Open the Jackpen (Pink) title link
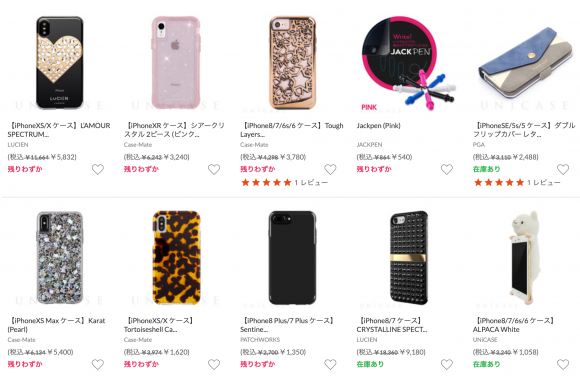 (378, 126)
